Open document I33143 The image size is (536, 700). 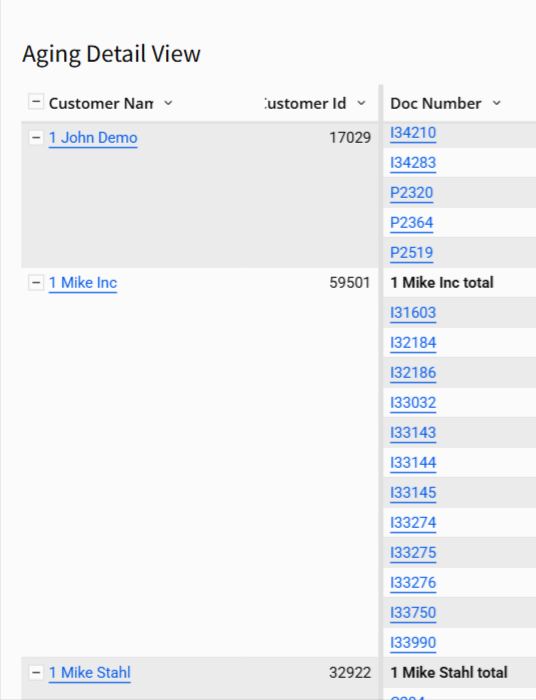(413, 432)
